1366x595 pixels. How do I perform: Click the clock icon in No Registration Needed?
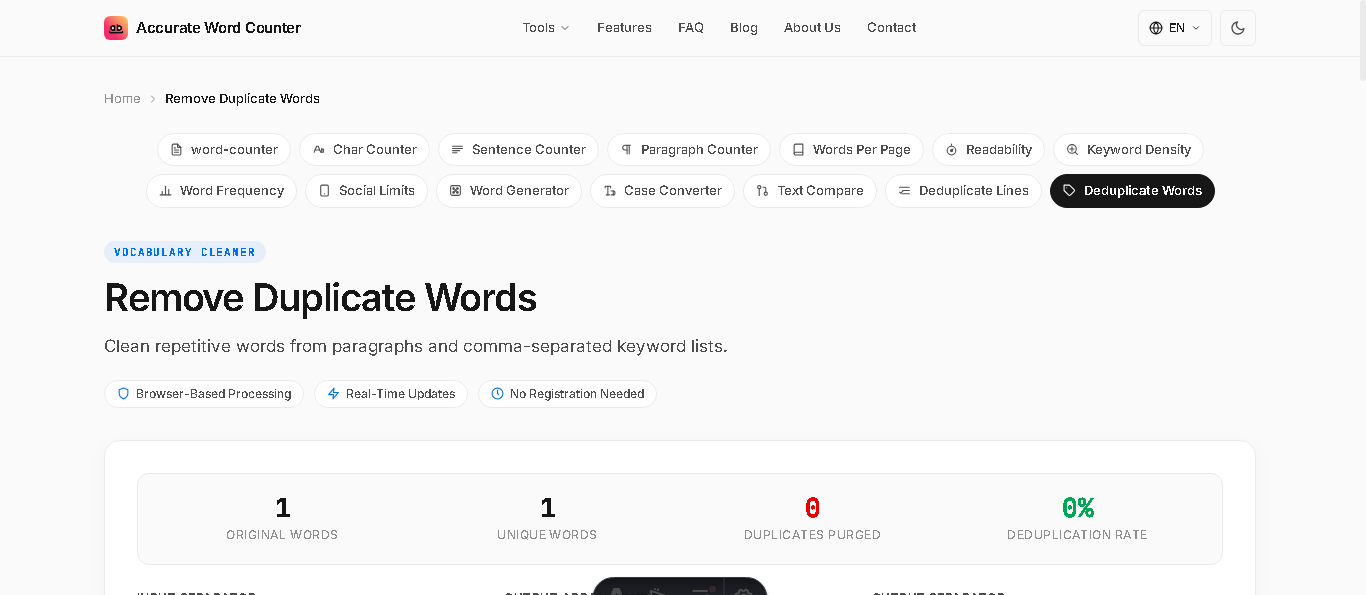(x=498, y=394)
